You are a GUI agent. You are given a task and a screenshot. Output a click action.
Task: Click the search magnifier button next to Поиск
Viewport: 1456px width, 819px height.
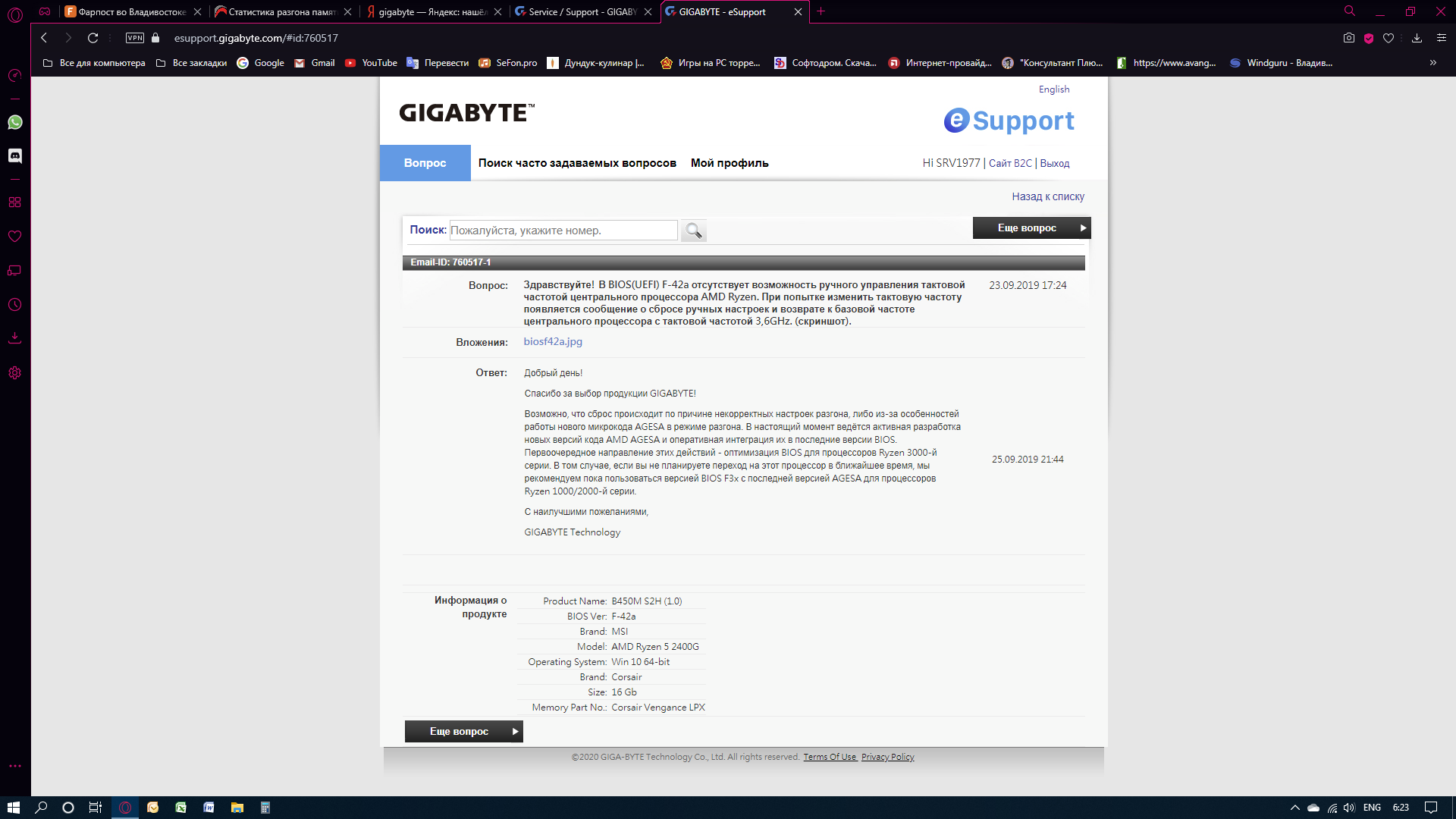click(x=693, y=231)
